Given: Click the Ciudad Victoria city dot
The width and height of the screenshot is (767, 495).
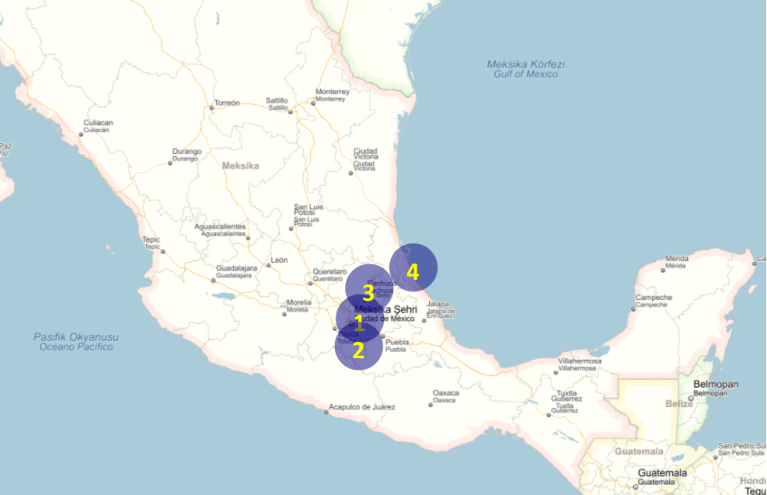Looking at the screenshot, I should click(x=351, y=173).
